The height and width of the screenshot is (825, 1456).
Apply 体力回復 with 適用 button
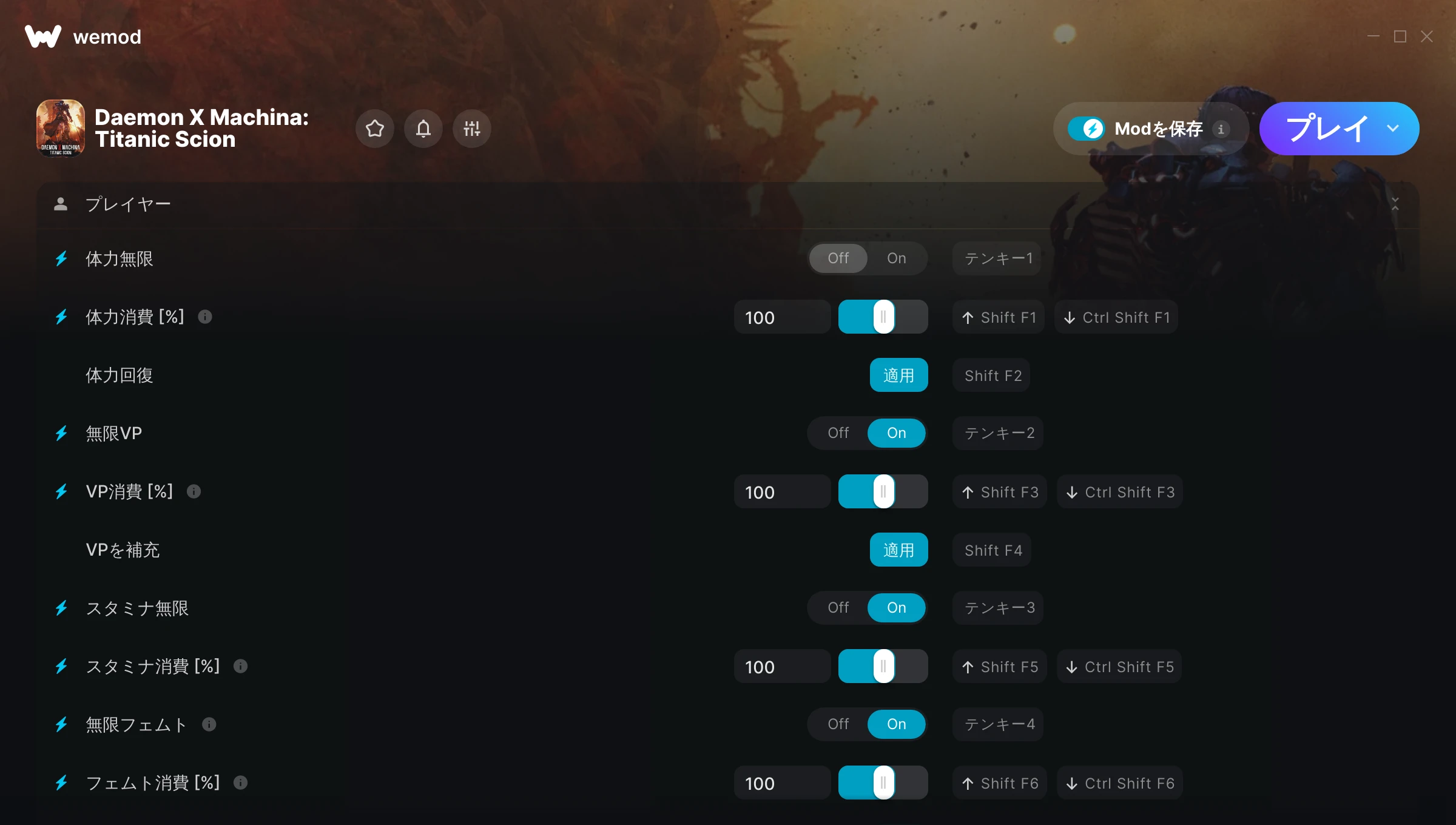[x=899, y=375]
